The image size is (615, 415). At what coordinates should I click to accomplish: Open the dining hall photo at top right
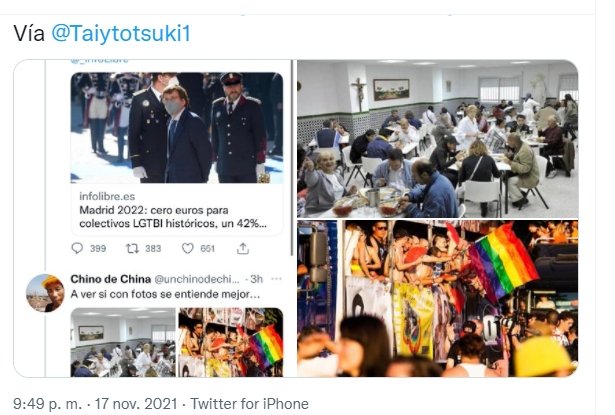point(437,139)
